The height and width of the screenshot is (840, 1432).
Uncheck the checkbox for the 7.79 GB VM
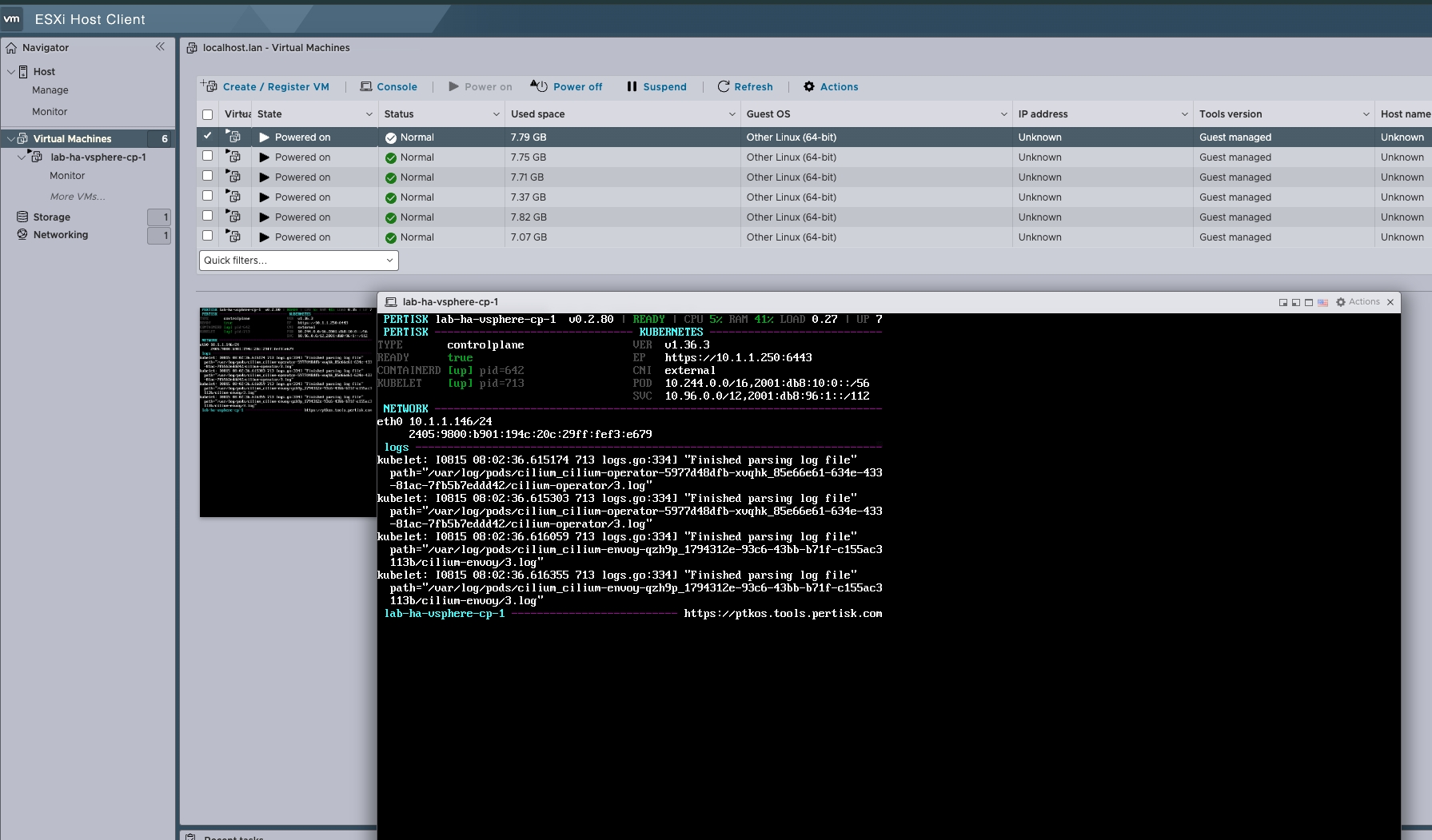point(208,136)
